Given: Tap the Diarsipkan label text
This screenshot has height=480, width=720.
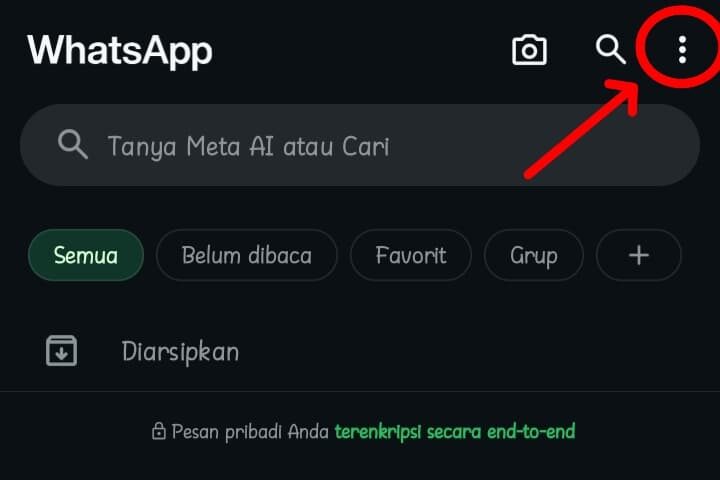Looking at the screenshot, I should coord(180,352).
